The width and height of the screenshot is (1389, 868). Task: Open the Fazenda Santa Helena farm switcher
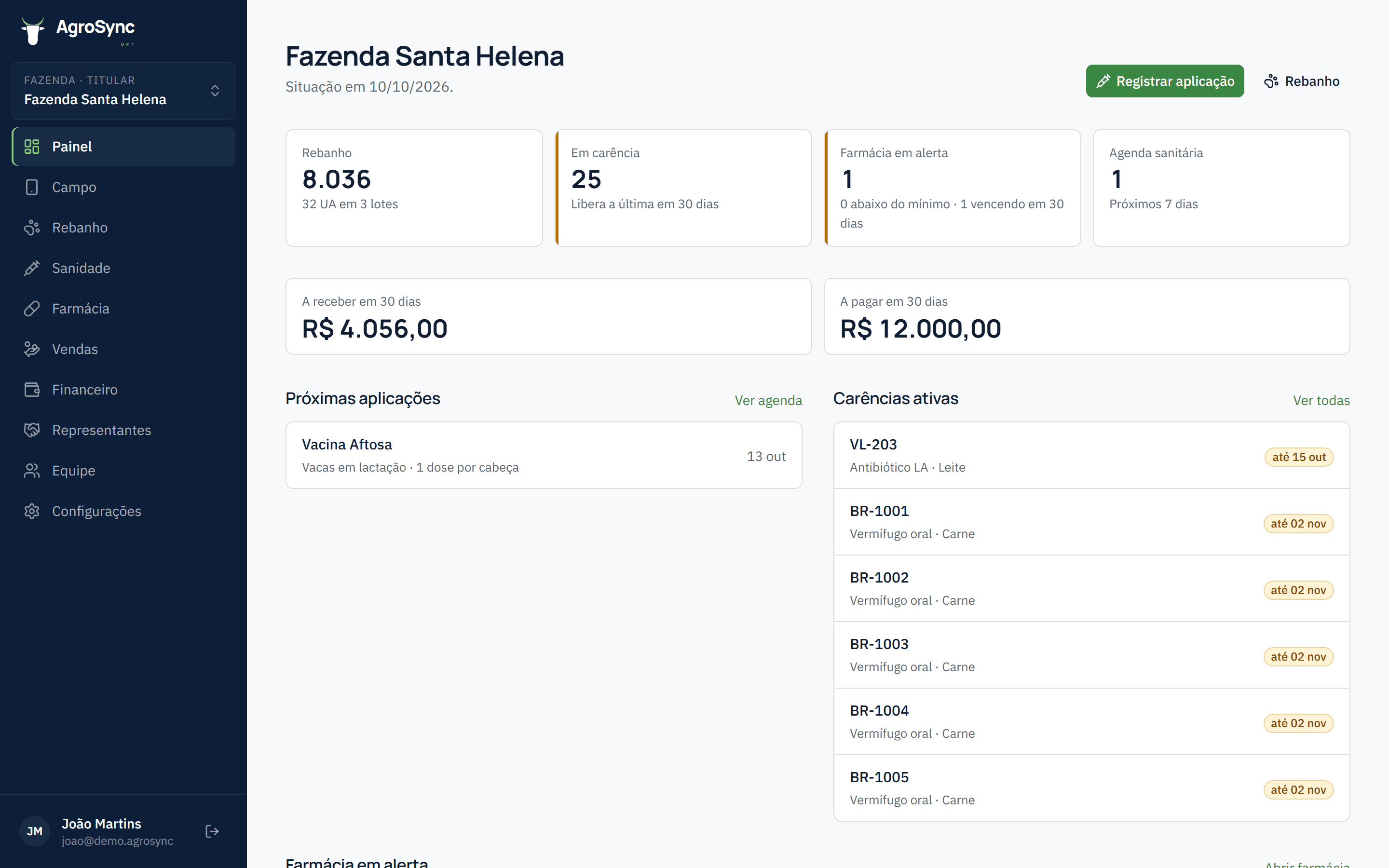pos(123,91)
